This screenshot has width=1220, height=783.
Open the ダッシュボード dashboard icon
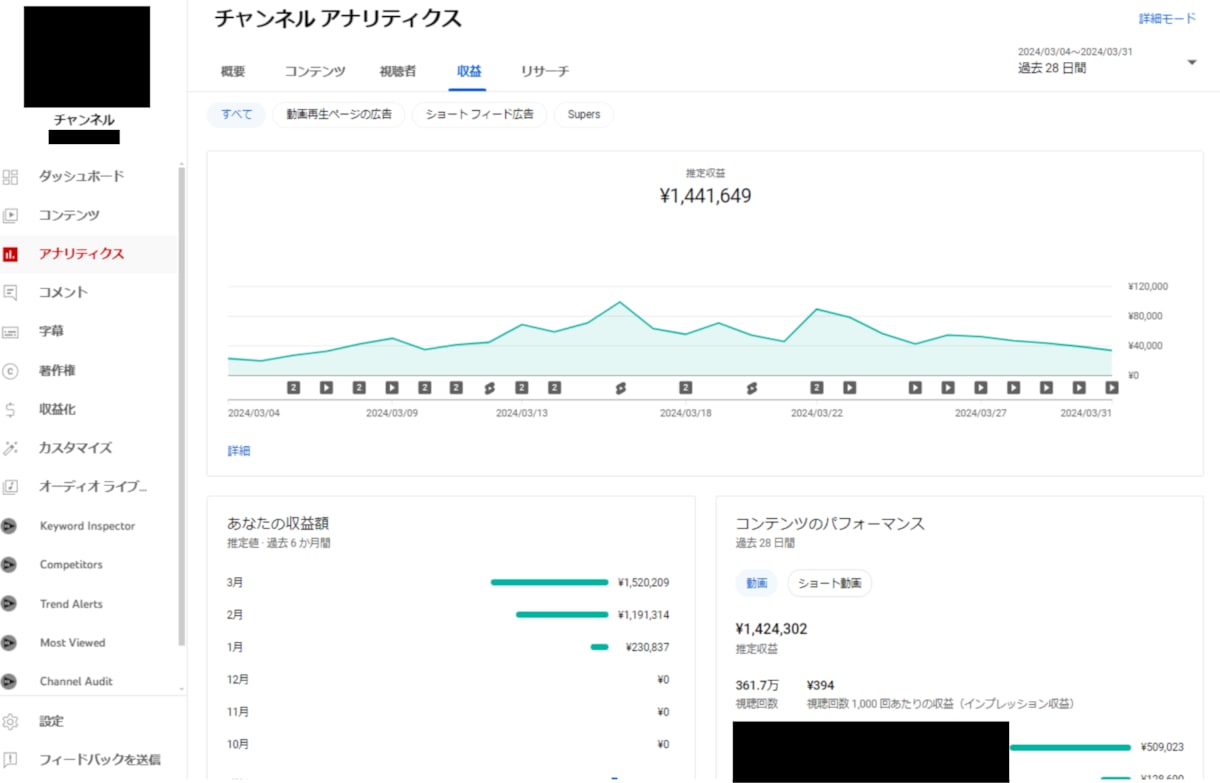point(11,177)
